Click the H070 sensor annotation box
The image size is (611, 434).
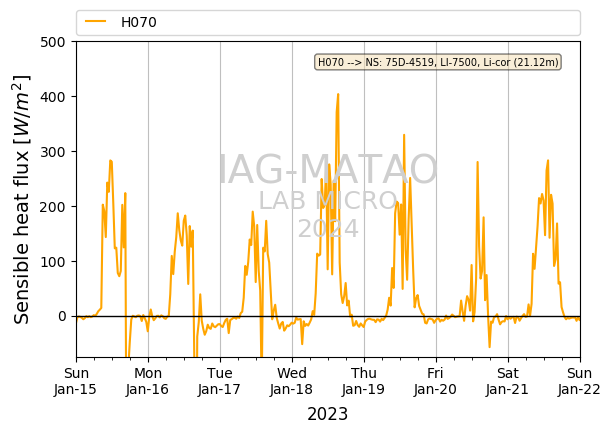click(438, 62)
